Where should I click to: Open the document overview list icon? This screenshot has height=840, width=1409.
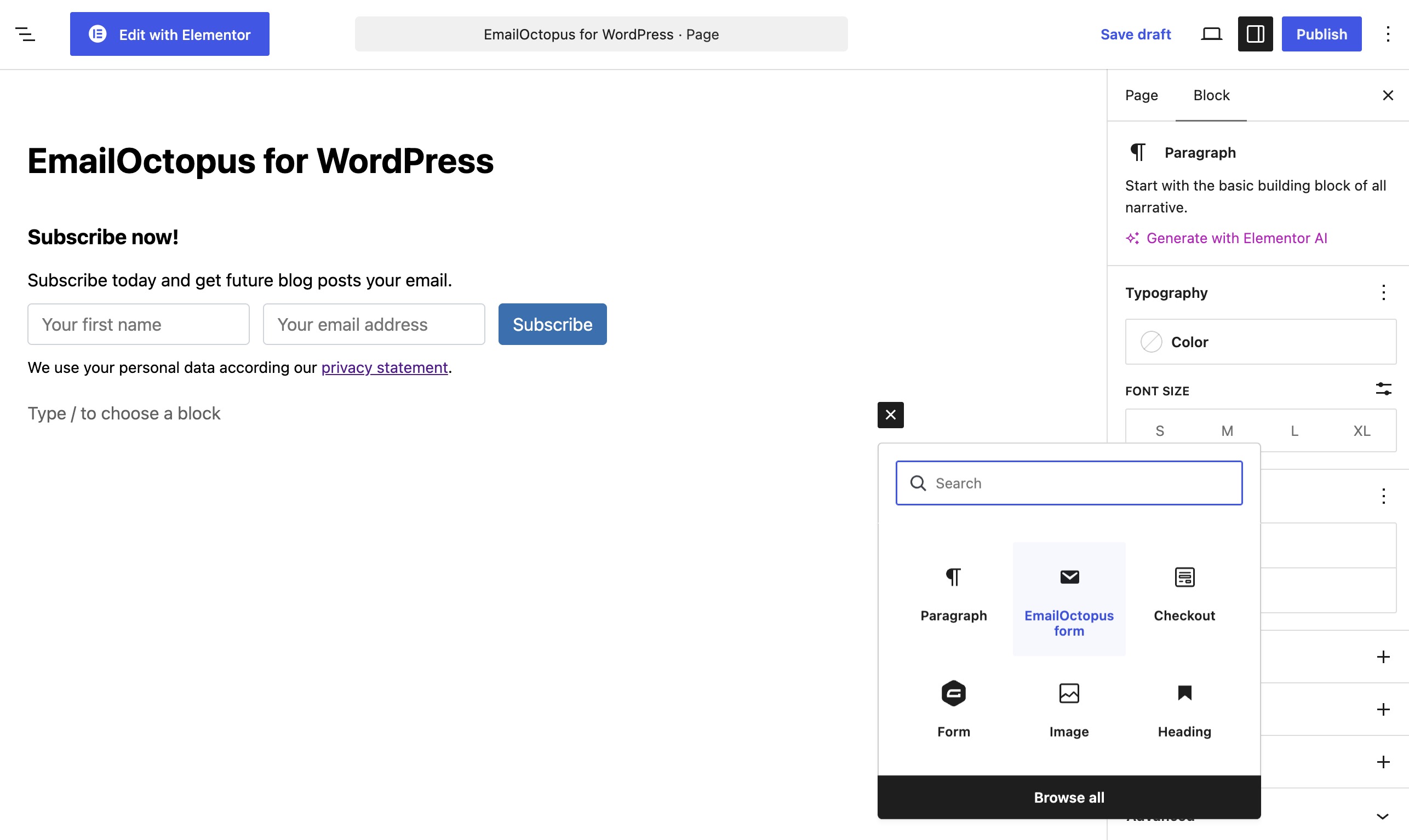pyautogui.click(x=25, y=34)
